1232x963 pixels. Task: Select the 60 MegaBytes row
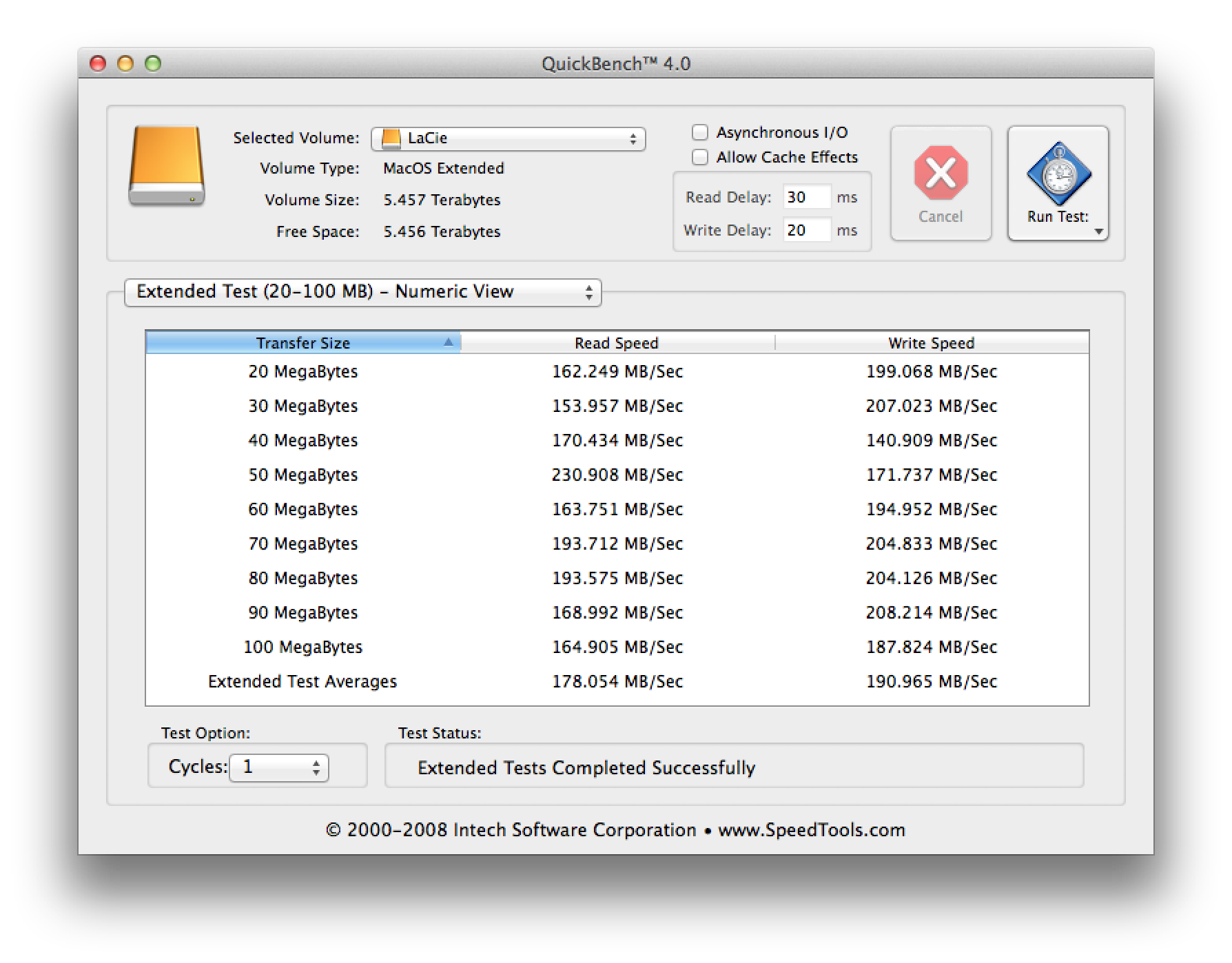point(617,509)
